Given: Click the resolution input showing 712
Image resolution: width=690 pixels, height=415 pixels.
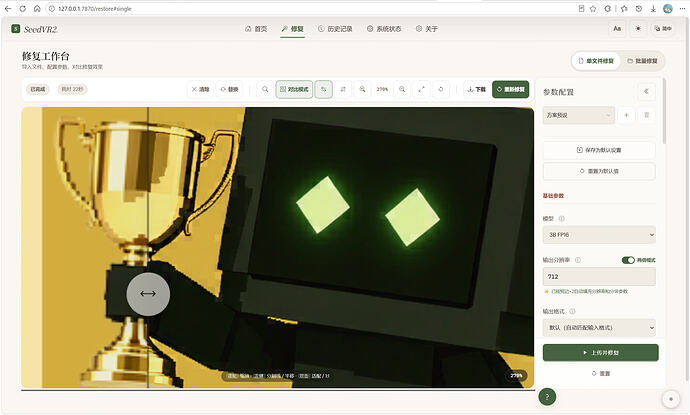Looking at the screenshot, I should pos(599,276).
